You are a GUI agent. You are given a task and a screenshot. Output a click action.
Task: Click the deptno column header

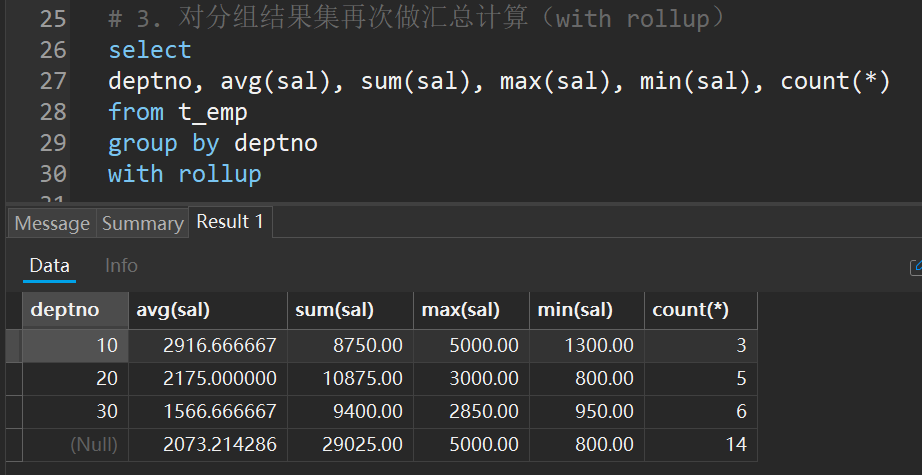pos(76,310)
